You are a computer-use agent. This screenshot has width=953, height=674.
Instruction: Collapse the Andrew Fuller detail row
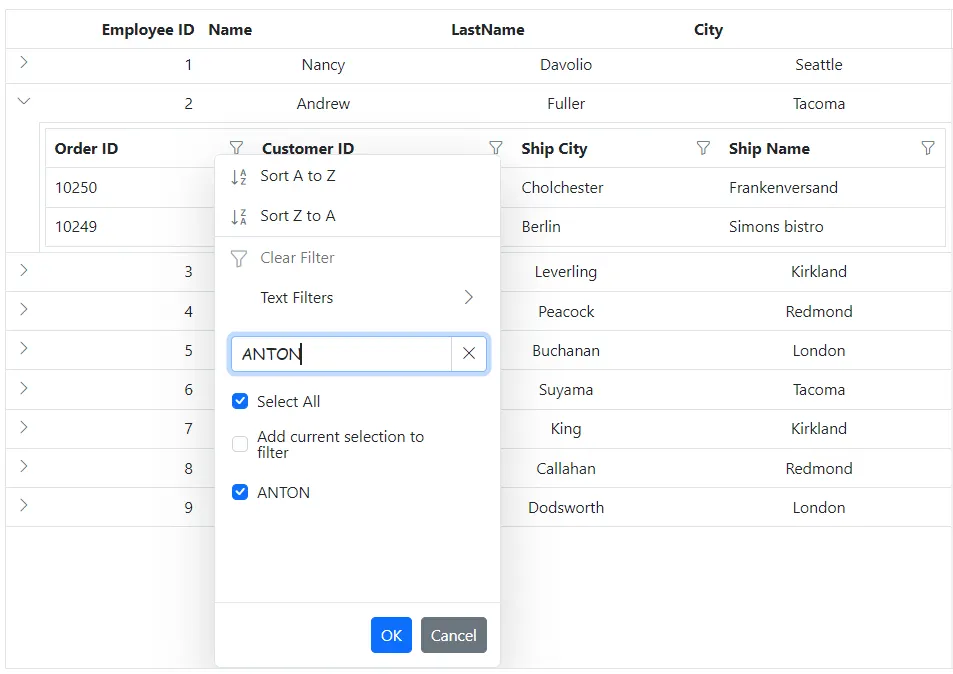(23, 101)
